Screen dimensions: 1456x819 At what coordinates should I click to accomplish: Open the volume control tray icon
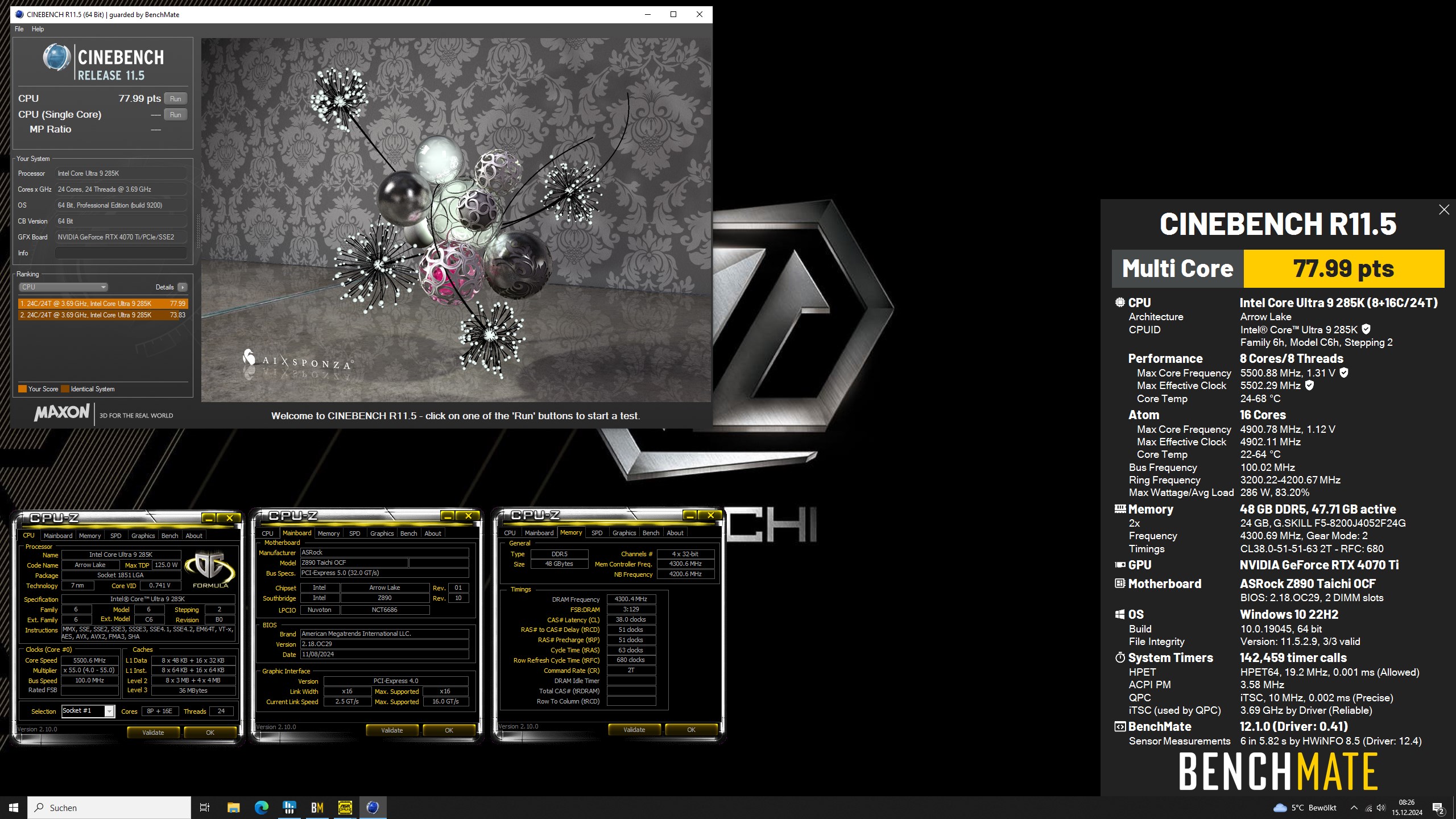point(1381,808)
